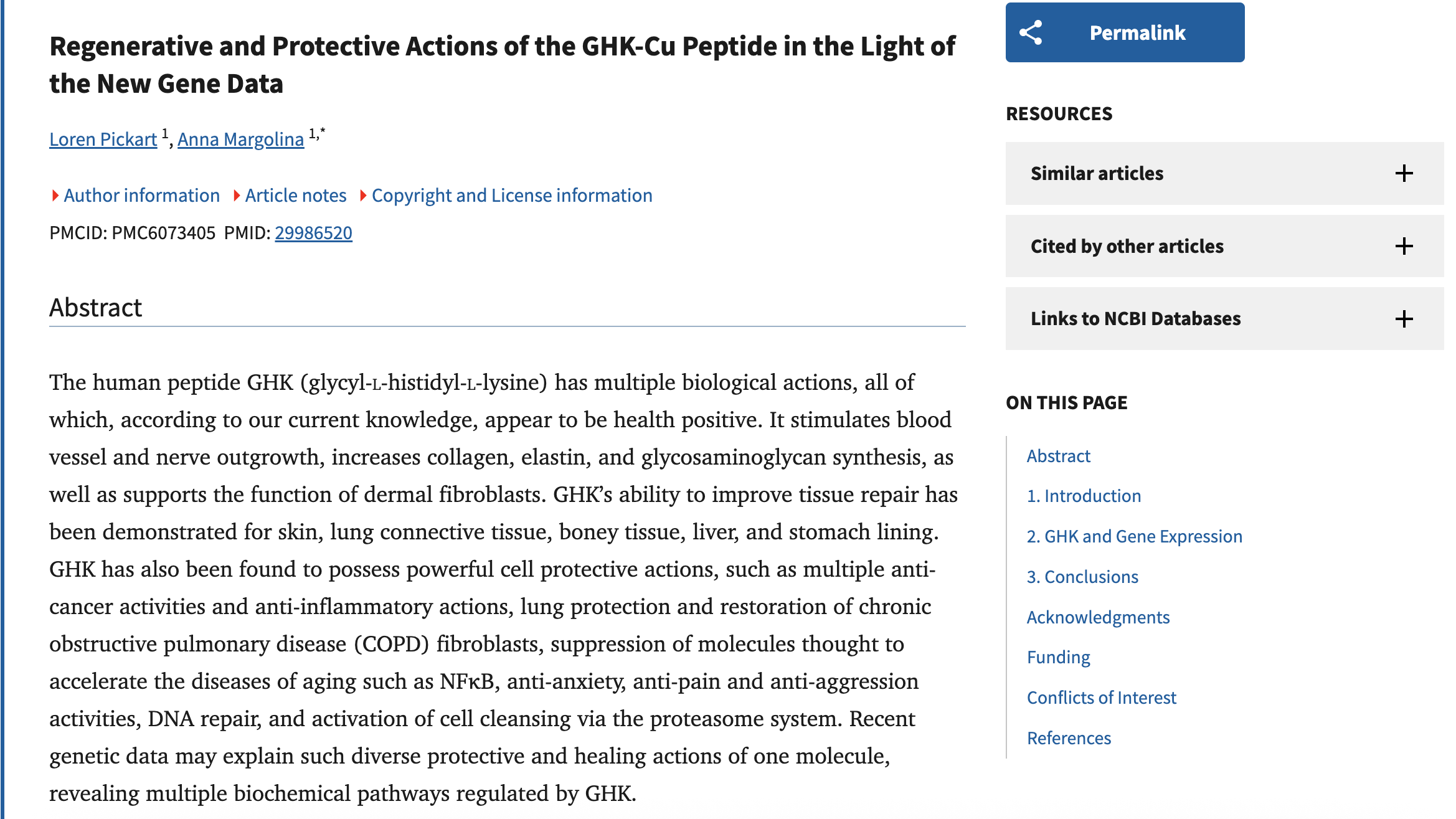This screenshot has width=1456, height=819.
Task: Jump to 3. Conclusions section
Action: [1082, 577]
